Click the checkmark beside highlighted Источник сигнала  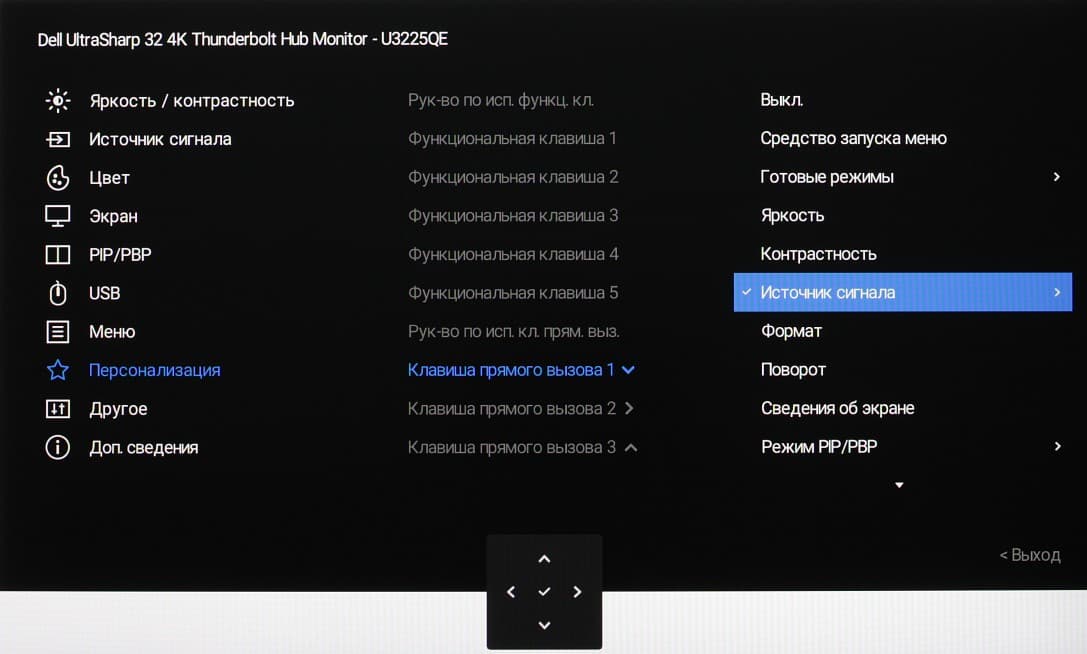(x=747, y=292)
